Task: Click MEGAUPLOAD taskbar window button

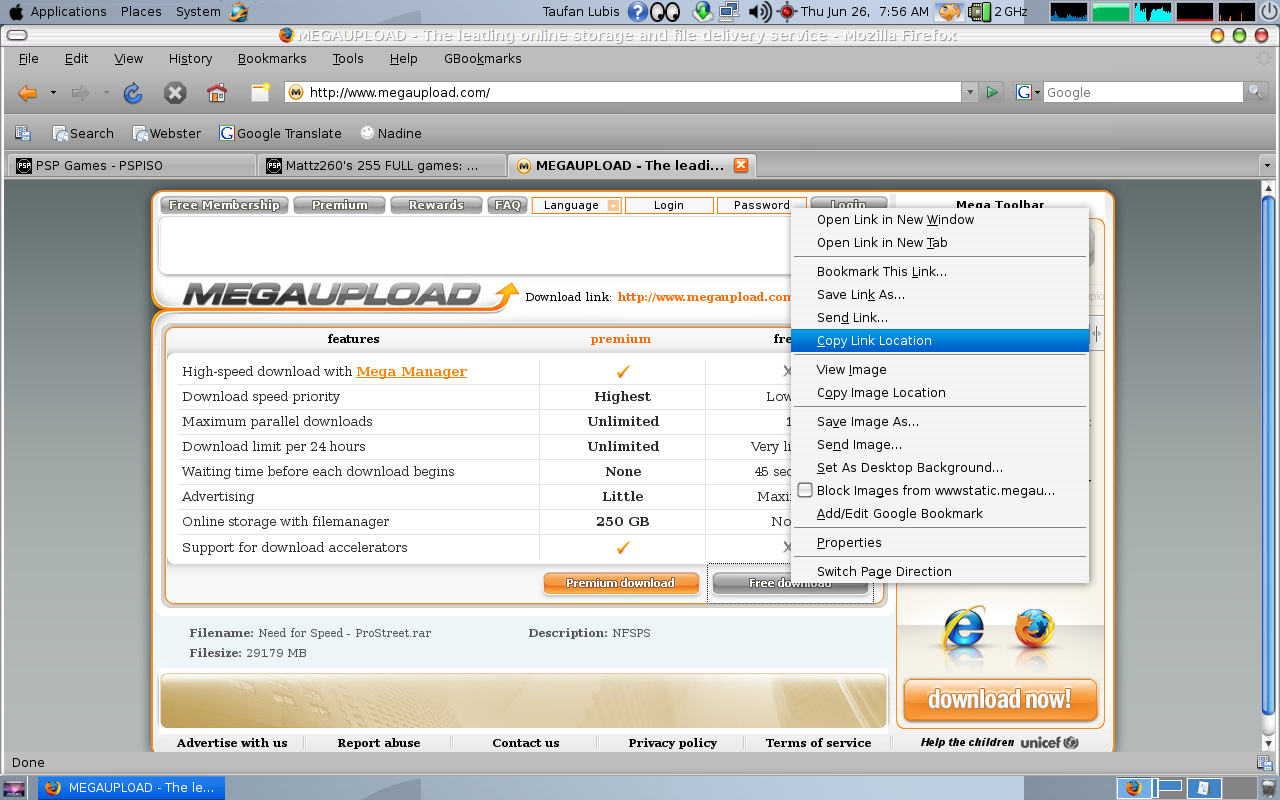Action: [132, 788]
